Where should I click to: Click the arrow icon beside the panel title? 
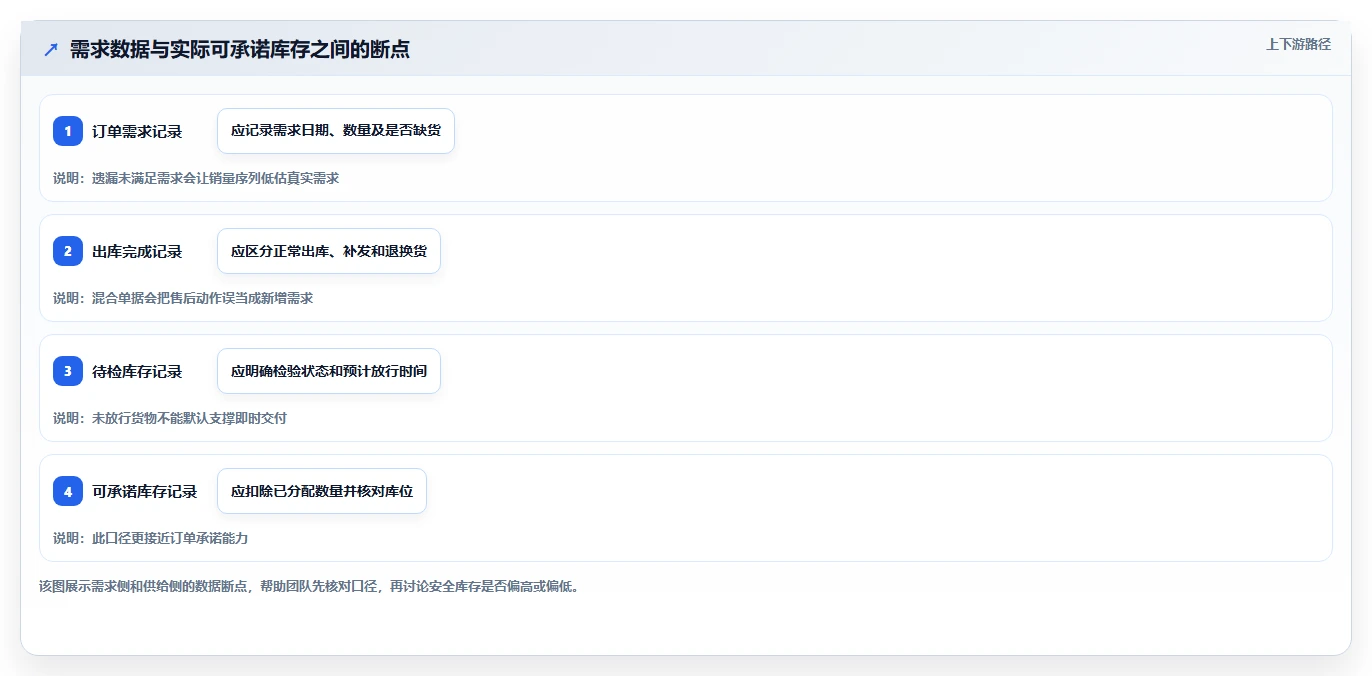51,50
